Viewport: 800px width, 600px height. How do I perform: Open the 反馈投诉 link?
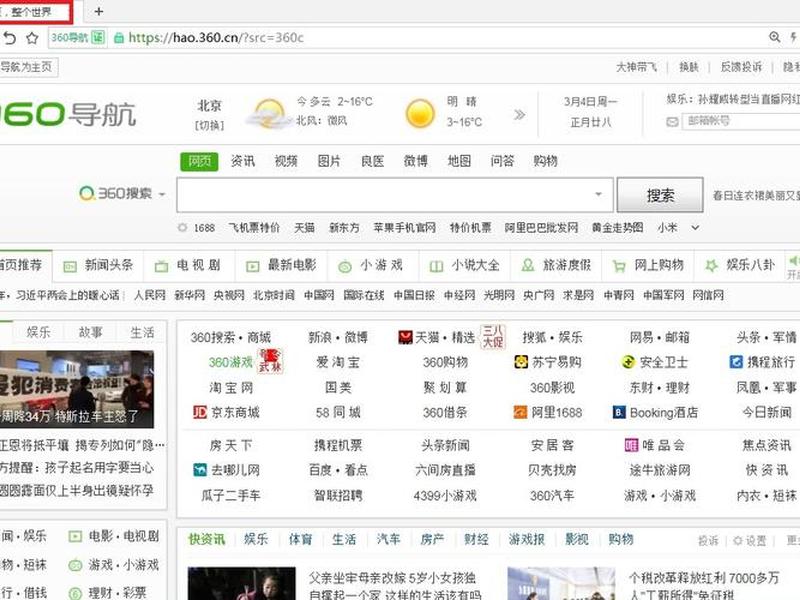pos(741,67)
